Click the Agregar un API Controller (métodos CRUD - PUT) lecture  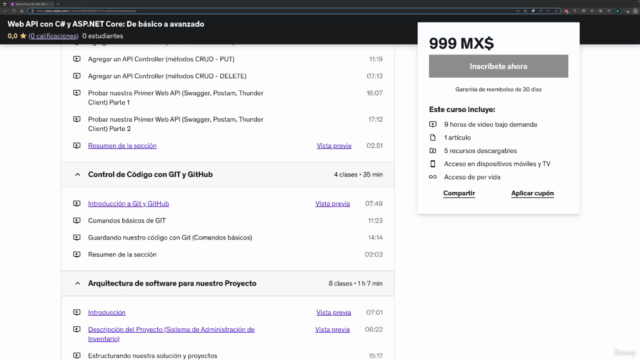click(x=161, y=59)
